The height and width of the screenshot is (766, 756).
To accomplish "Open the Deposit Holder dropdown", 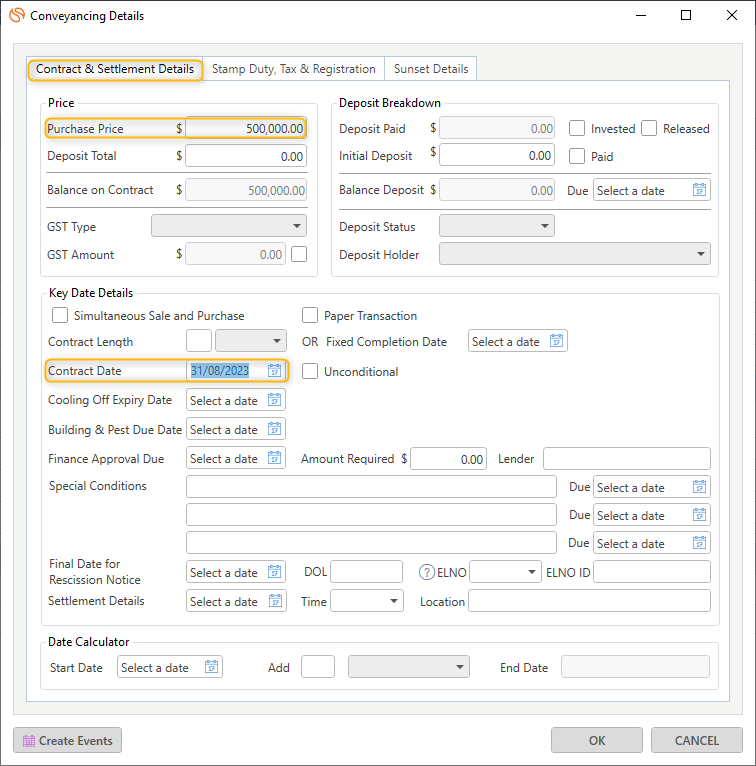I will pos(575,254).
